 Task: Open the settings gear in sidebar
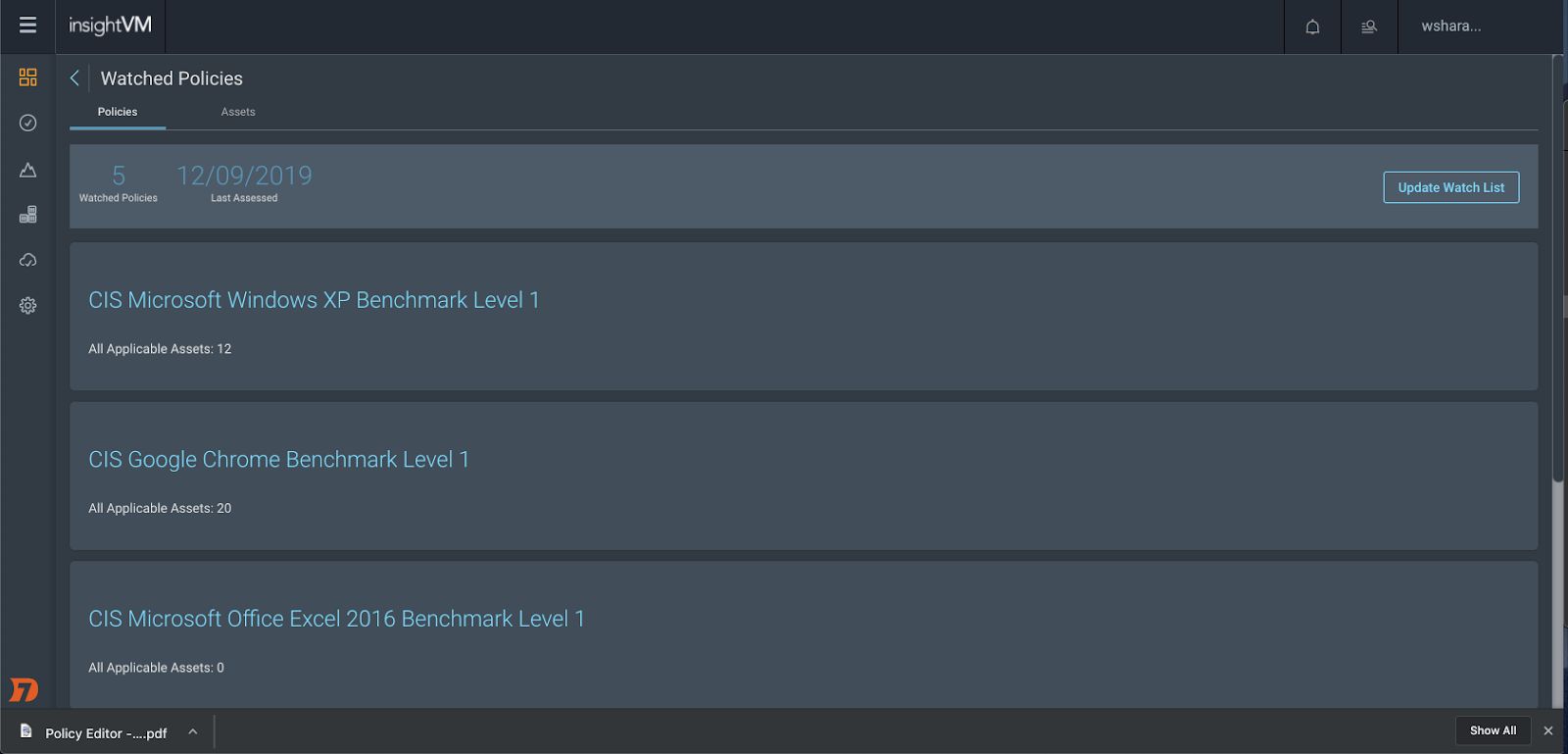click(27, 306)
